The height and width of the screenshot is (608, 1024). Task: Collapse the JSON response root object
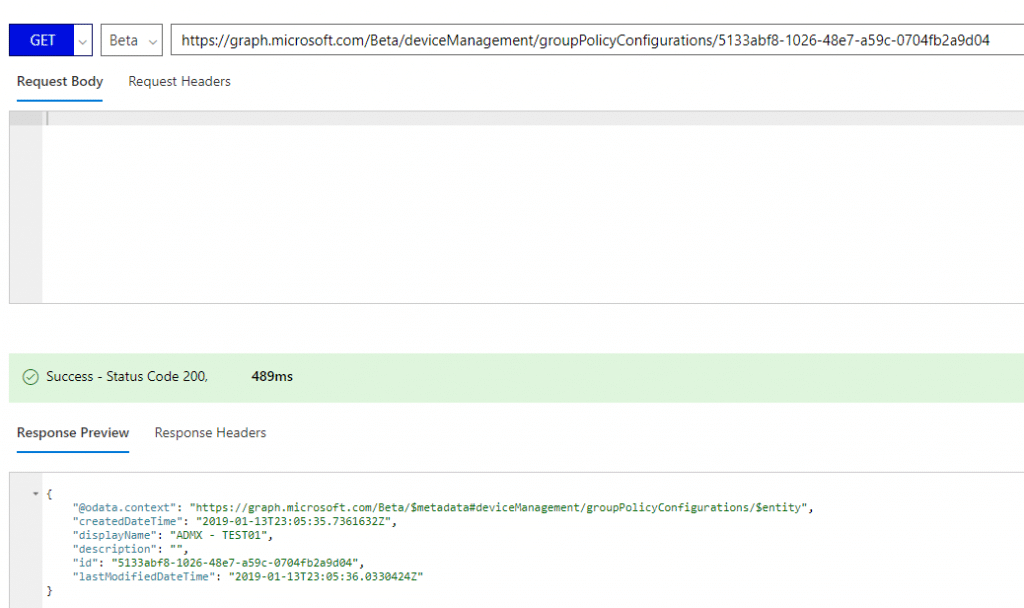tap(35, 494)
